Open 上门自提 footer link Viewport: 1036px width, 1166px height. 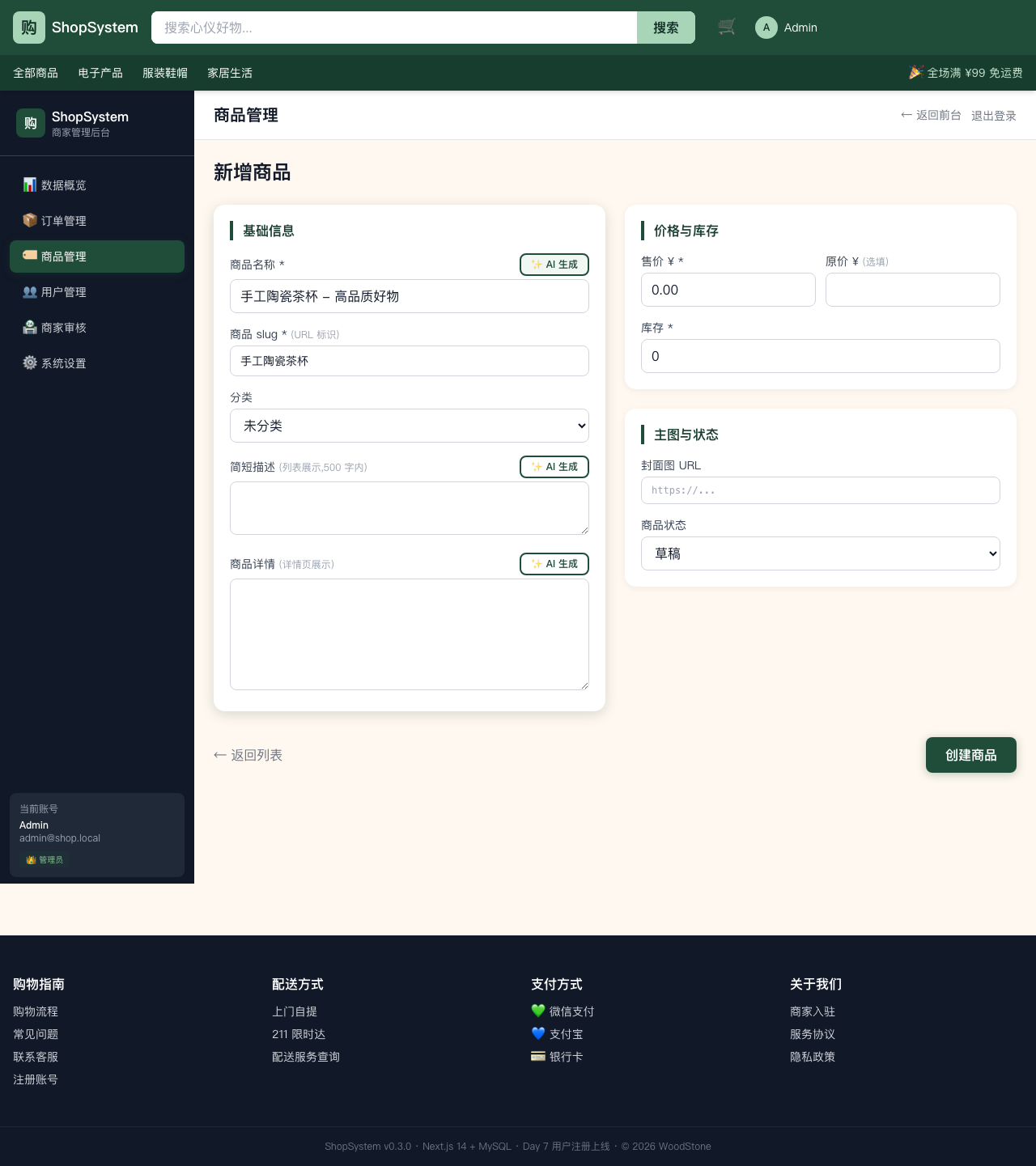pyautogui.click(x=295, y=1011)
